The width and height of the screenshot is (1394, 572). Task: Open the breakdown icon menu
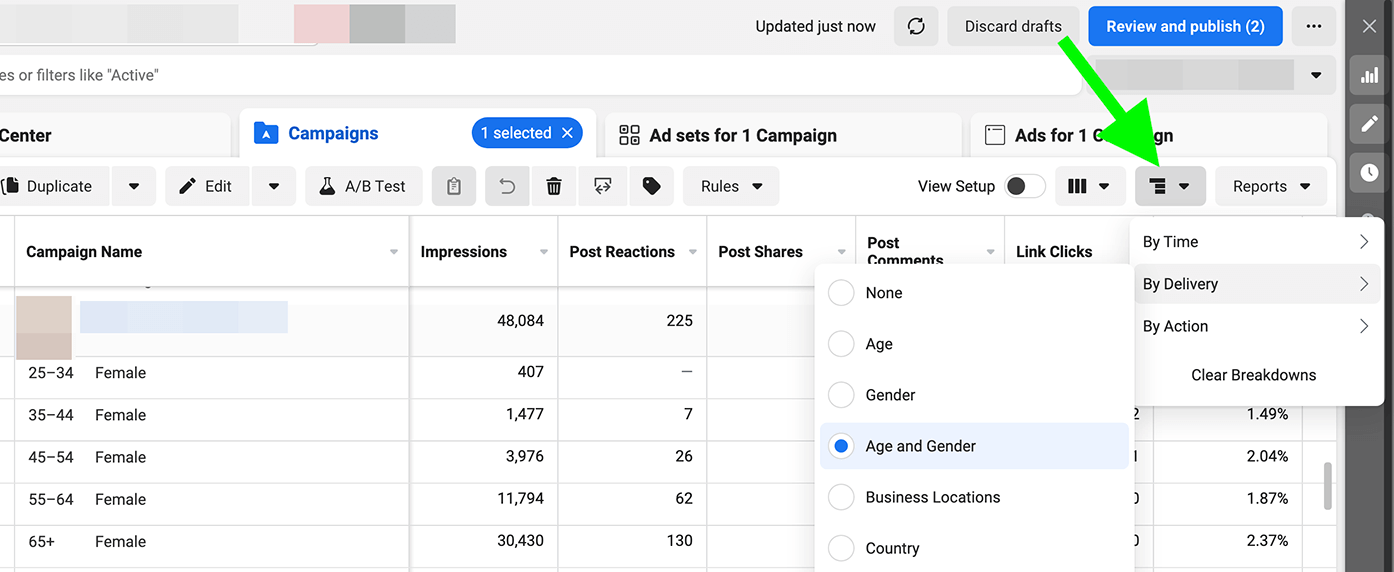(1170, 186)
